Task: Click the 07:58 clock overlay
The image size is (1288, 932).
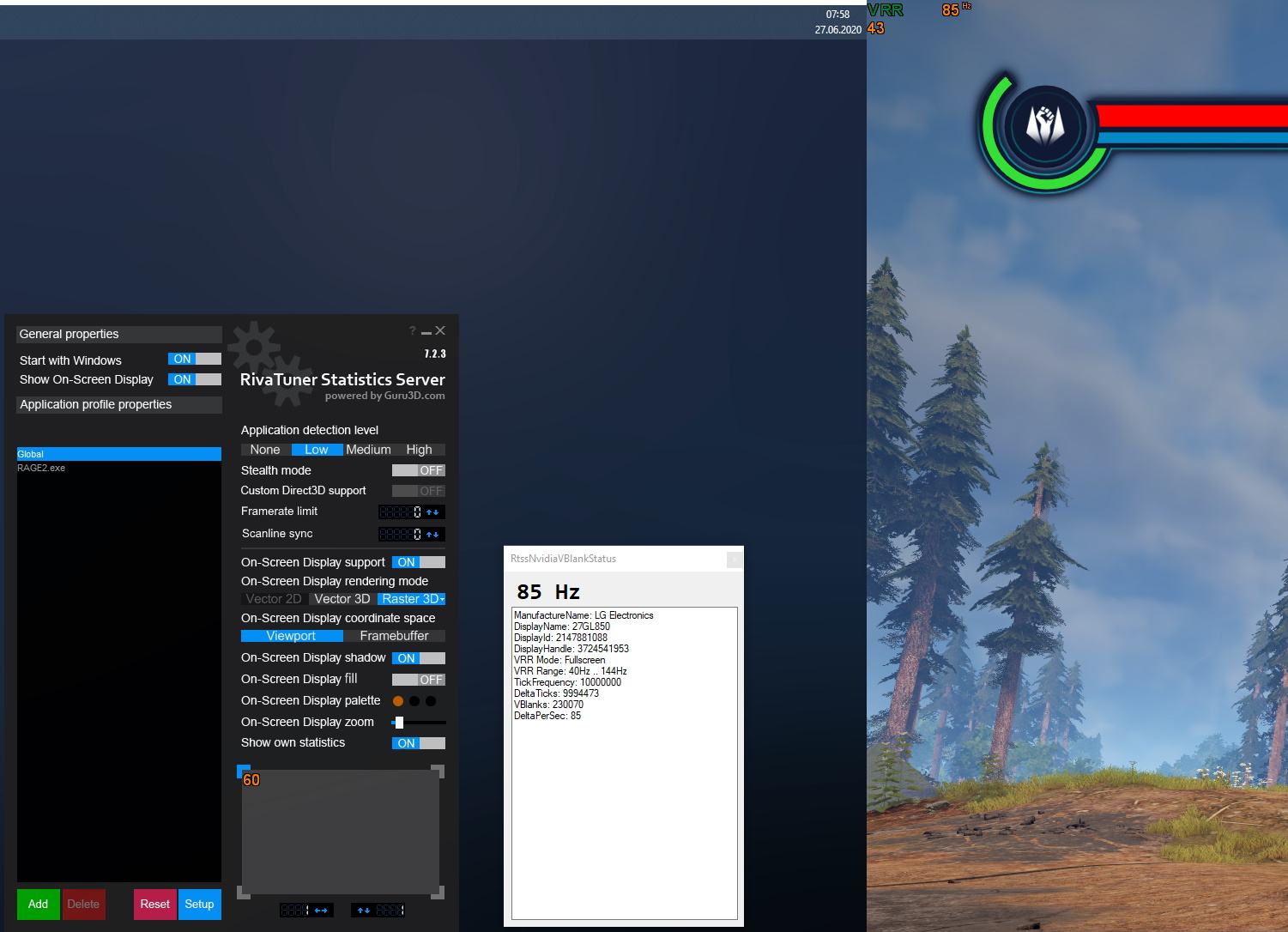Action: coord(838,15)
